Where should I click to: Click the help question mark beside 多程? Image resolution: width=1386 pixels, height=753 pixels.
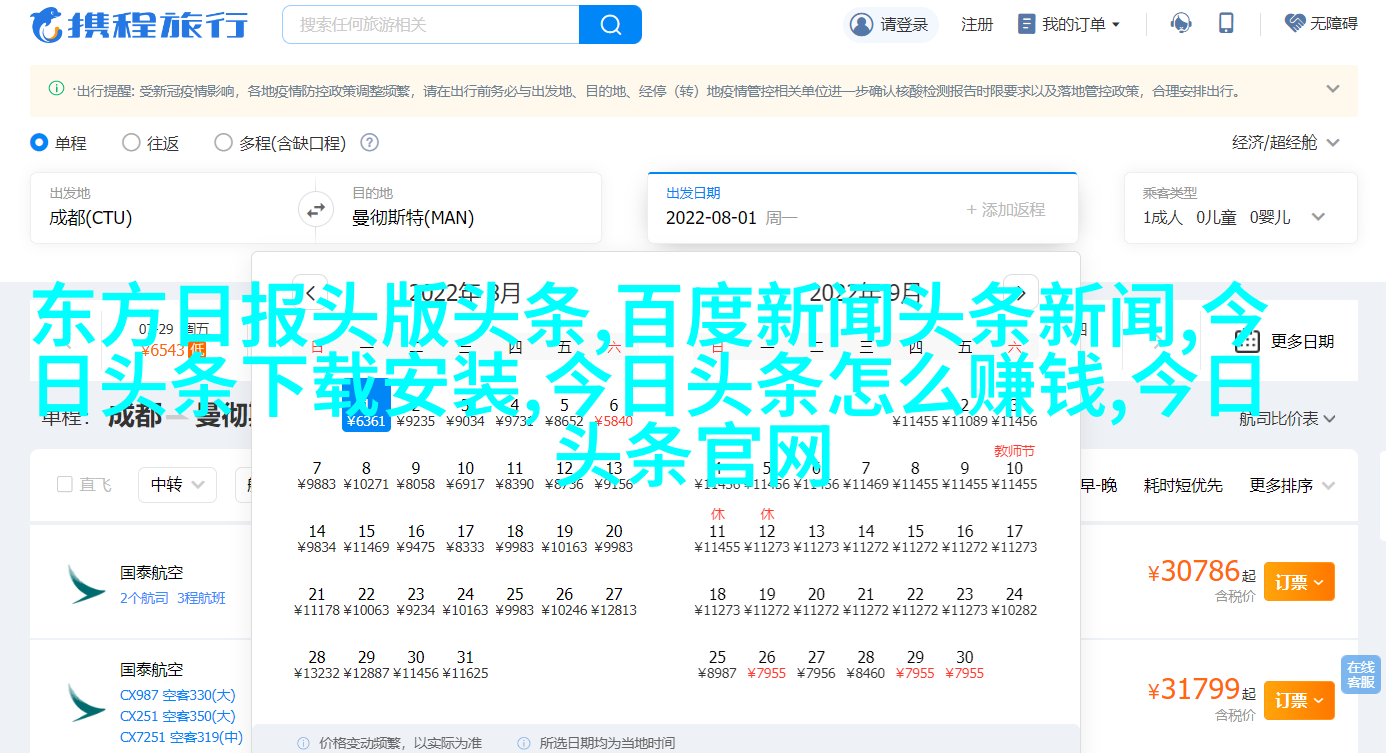tap(370, 143)
